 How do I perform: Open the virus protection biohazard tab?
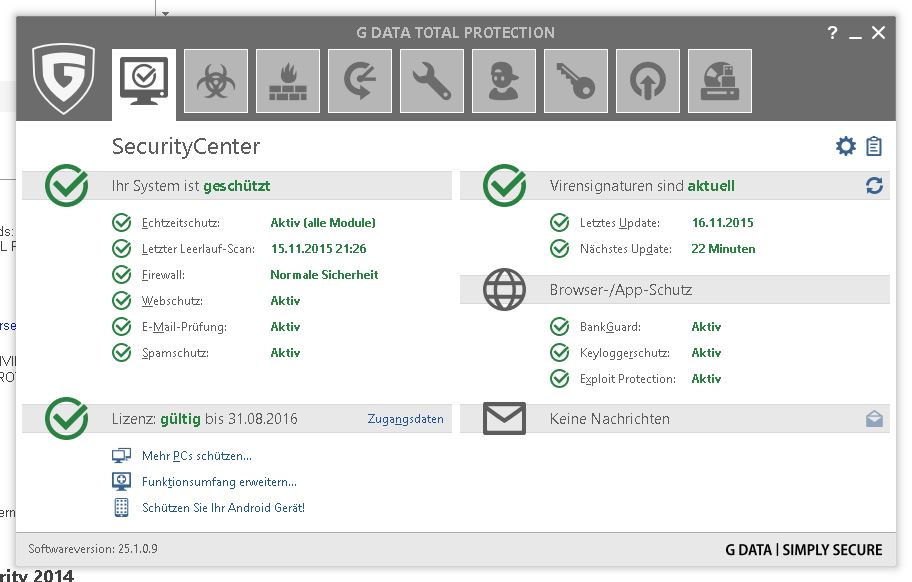coord(216,81)
